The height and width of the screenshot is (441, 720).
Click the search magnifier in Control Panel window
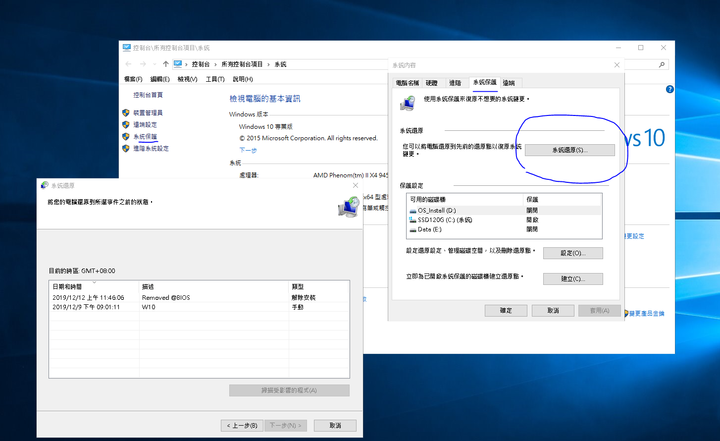(662, 65)
